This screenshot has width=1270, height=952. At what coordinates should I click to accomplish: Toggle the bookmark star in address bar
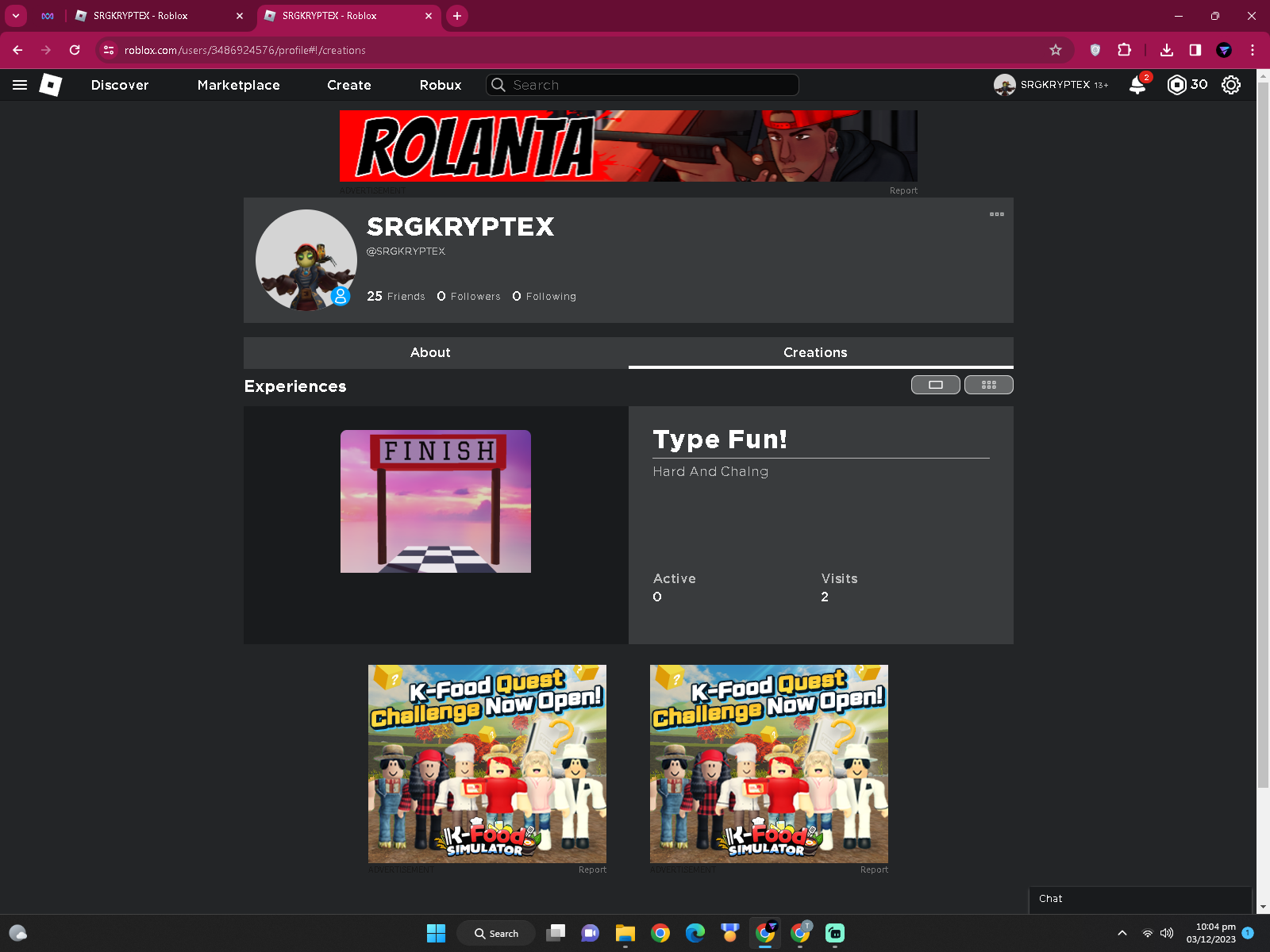(1056, 49)
